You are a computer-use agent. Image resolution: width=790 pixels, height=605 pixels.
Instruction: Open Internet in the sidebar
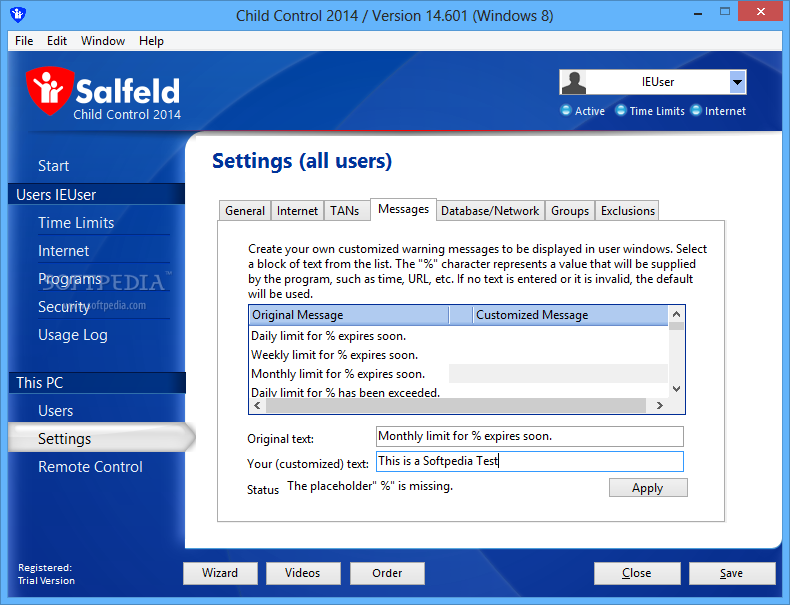tap(63, 251)
